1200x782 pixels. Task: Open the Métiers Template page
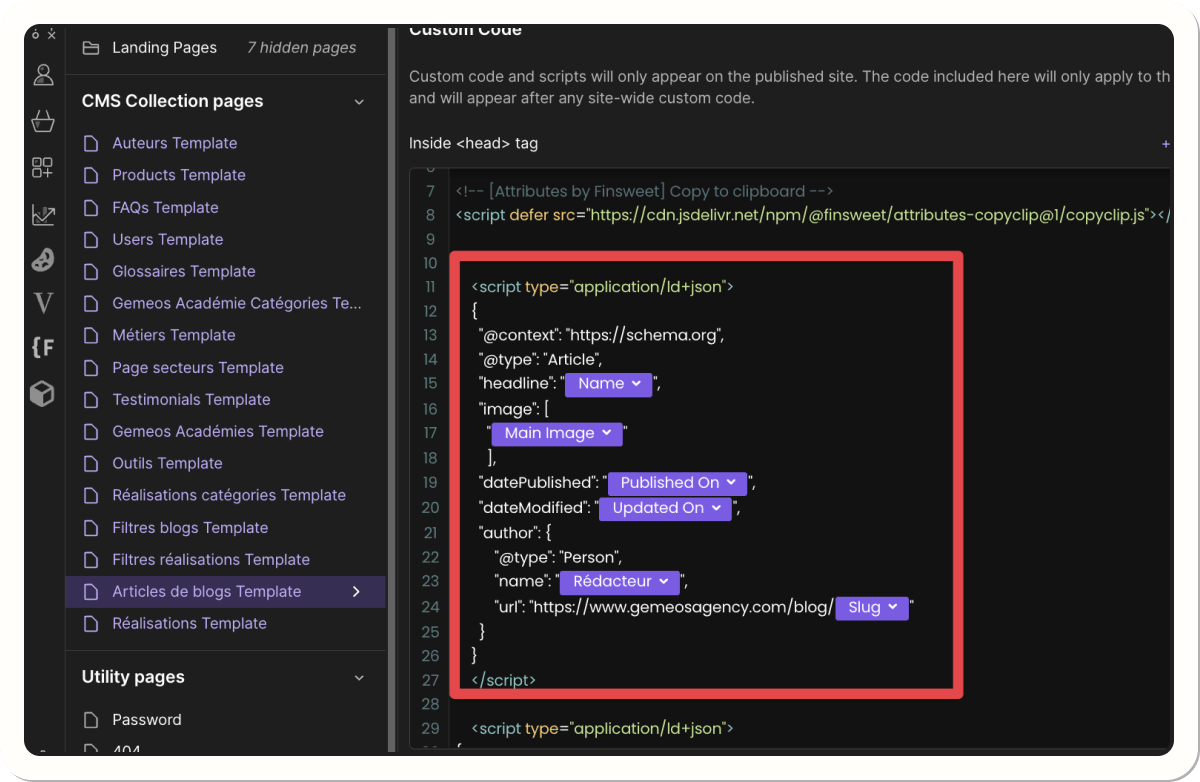pyautogui.click(x=174, y=335)
